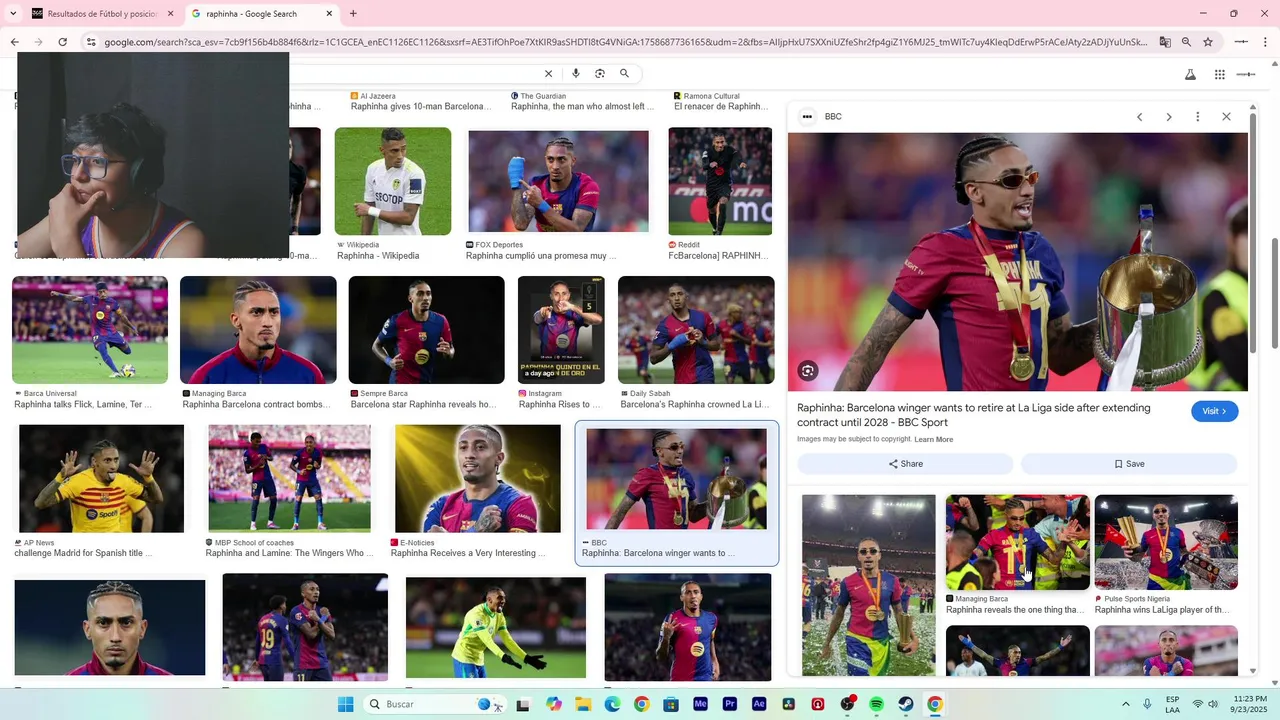This screenshot has width=1280, height=720.
Task: Open the taskbar clock showing 11:23 PM
Action: click(1251, 704)
